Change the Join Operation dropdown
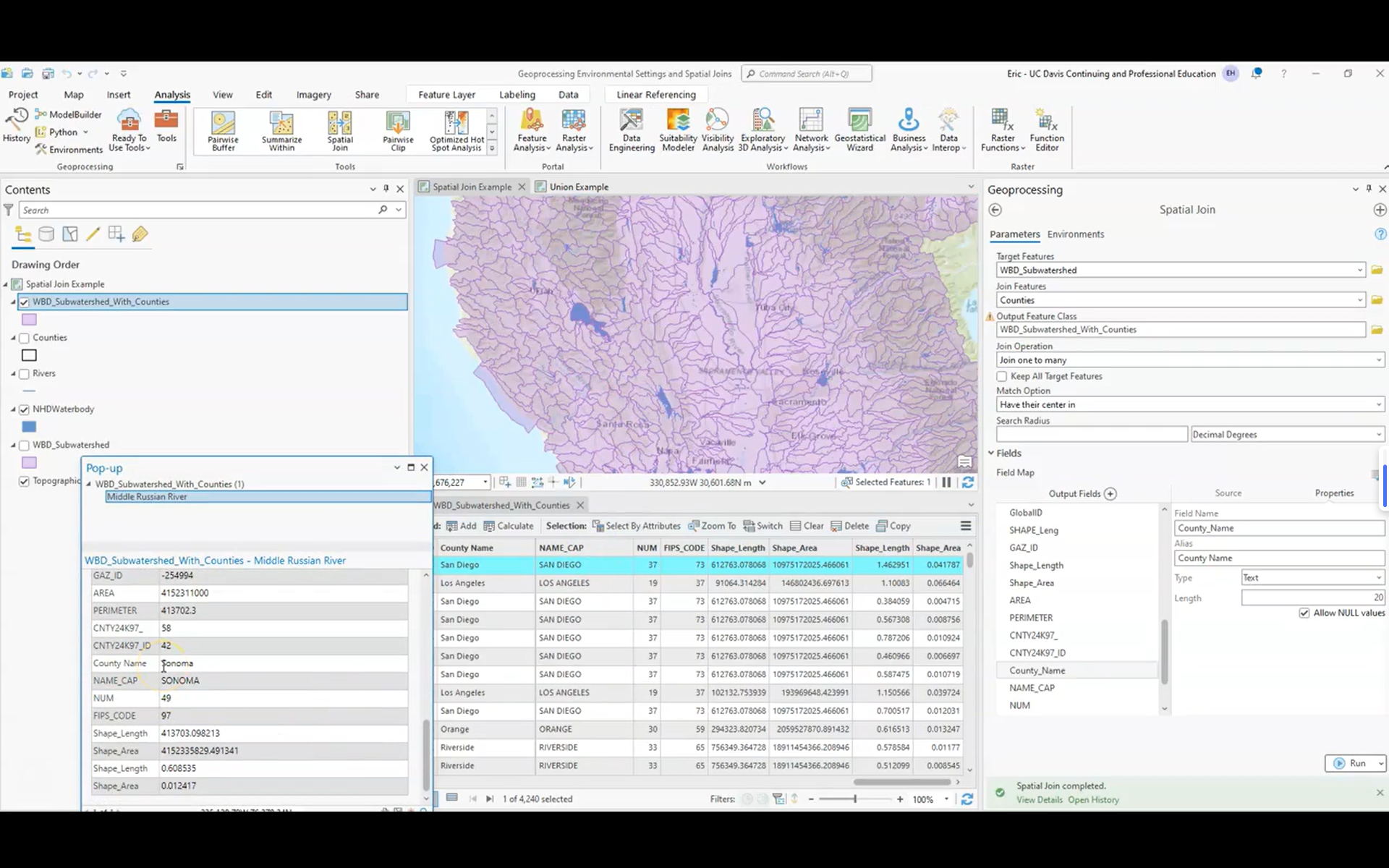The image size is (1389, 868). click(1190, 360)
